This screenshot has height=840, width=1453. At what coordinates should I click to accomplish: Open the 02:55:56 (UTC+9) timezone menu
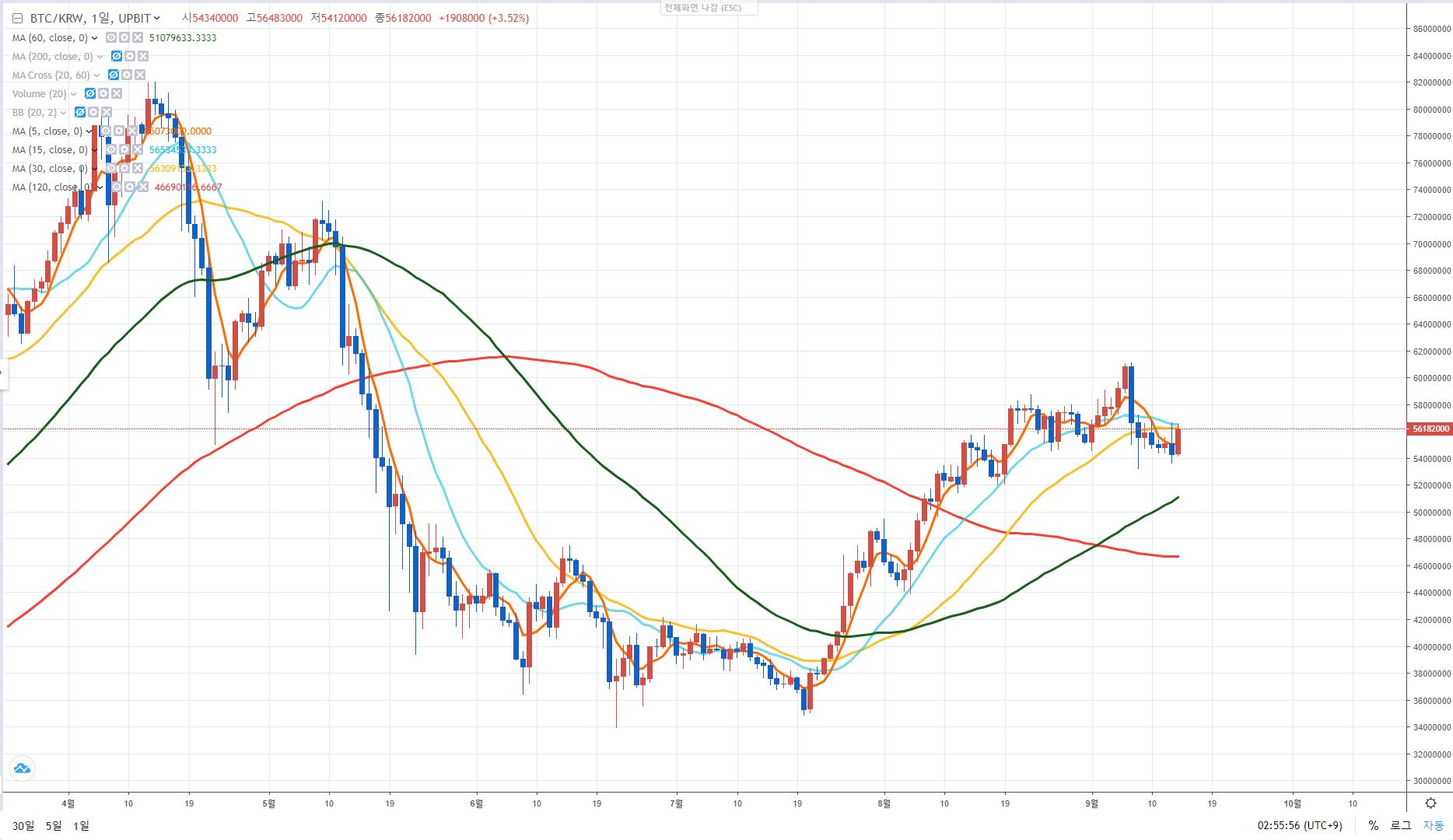pyautogui.click(x=1299, y=825)
